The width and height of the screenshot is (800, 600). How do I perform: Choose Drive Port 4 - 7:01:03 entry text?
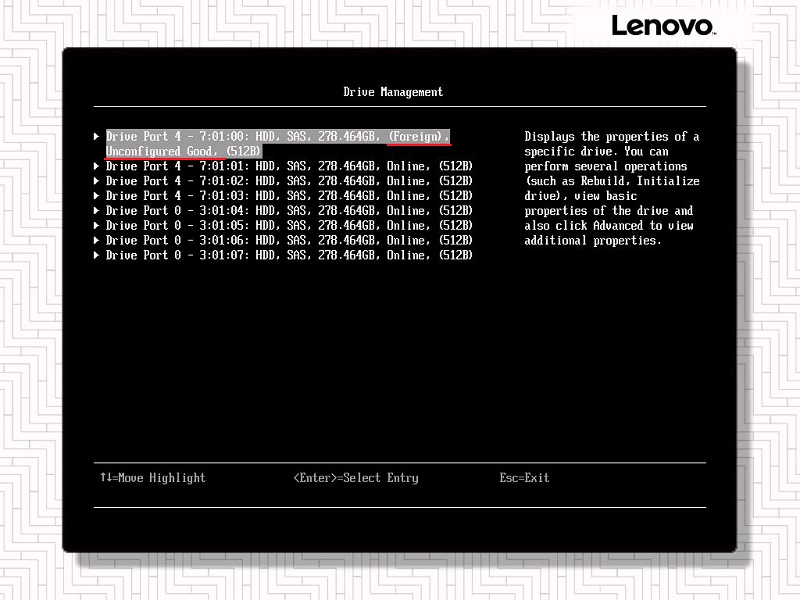tap(289, 196)
